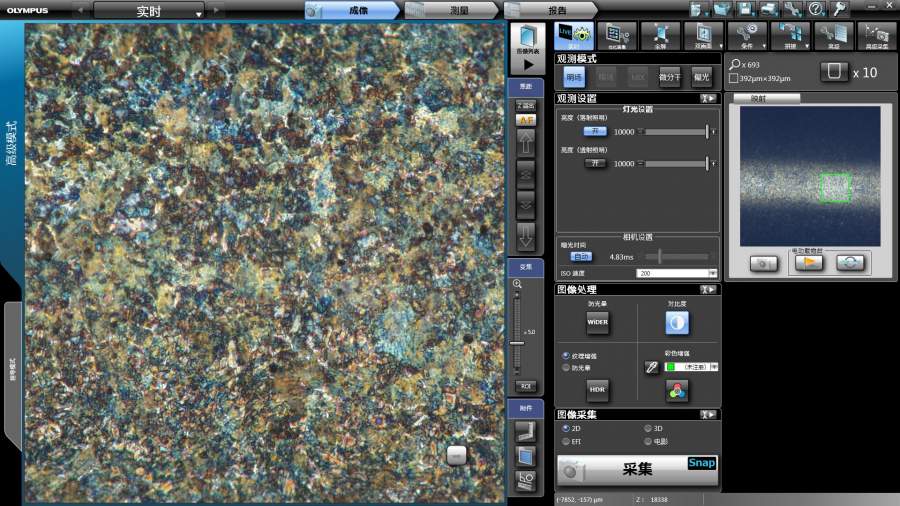Viewport: 900px width, 506px height.
Task: Select the 电影 movie radio button
Action: (x=648, y=442)
